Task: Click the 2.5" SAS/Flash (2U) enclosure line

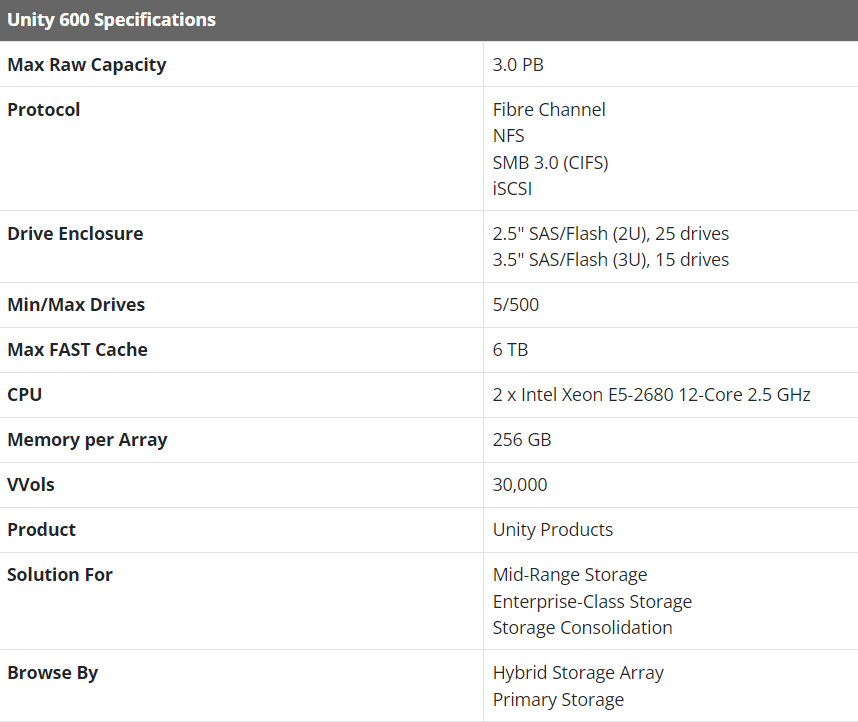Action: (x=610, y=234)
